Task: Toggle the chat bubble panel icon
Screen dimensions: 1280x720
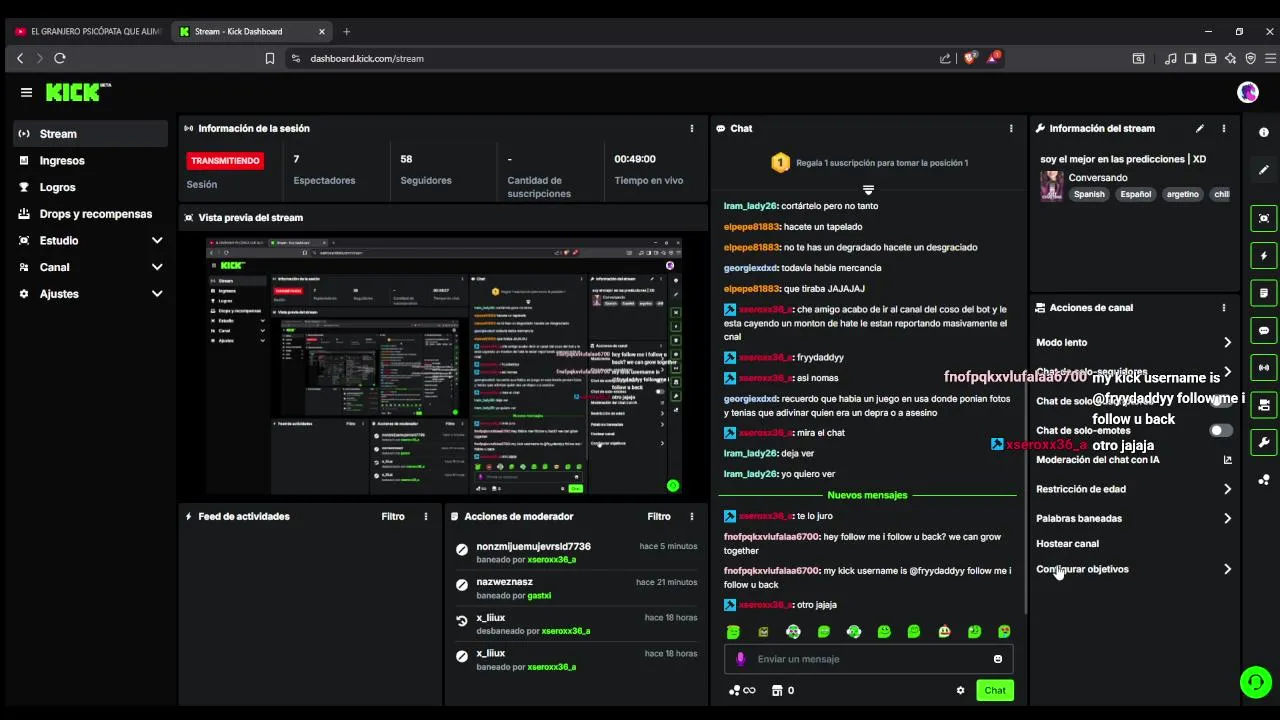Action: click(1264, 330)
